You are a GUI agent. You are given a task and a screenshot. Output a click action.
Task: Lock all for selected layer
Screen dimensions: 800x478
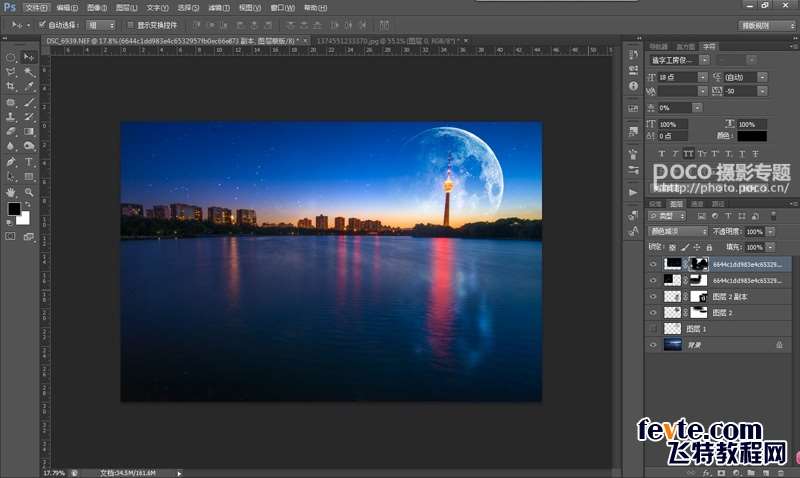pos(709,247)
